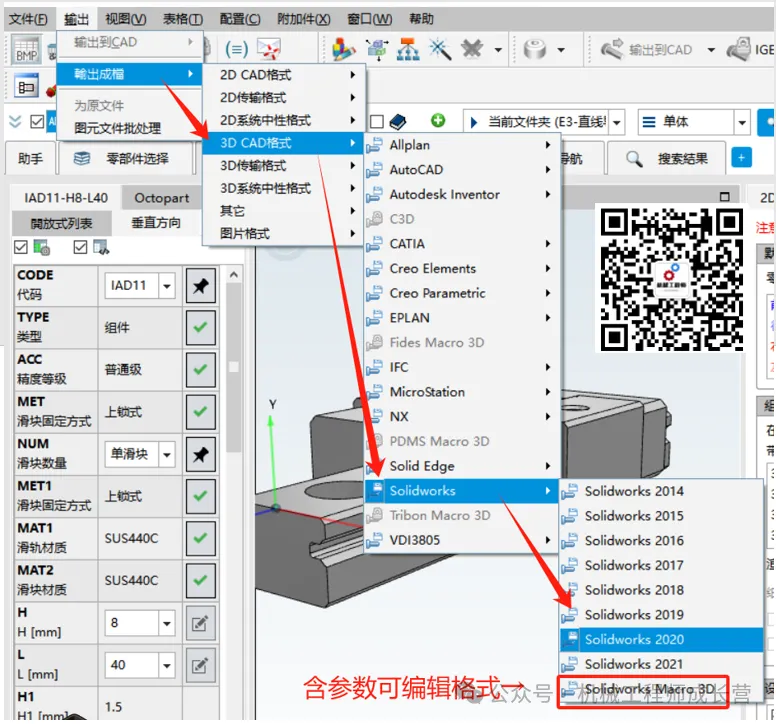The width and height of the screenshot is (776, 724).
Task: Open the 视图(V) menu
Action: (126, 19)
